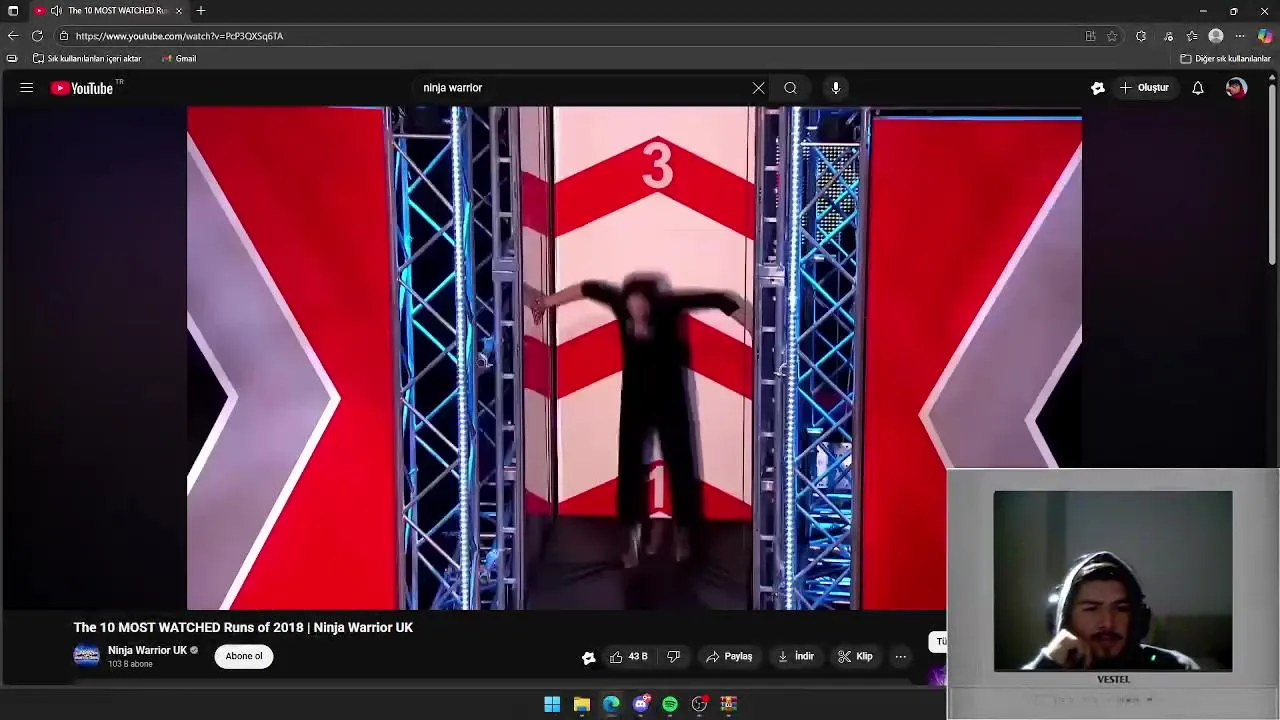1280x720 pixels.
Task: Click the Klip scissors button
Action: pyautogui.click(x=856, y=657)
